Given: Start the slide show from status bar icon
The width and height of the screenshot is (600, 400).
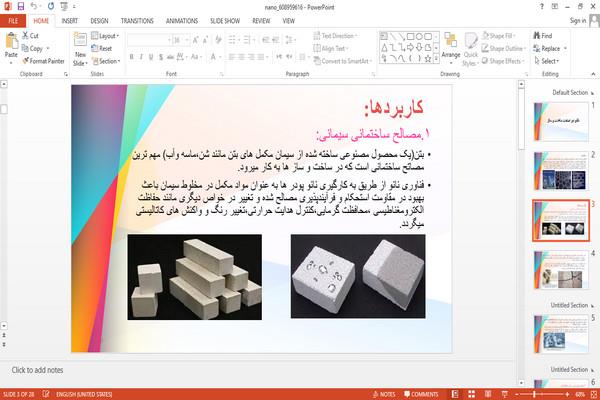Looking at the screenshot, I should pos(504,394).
